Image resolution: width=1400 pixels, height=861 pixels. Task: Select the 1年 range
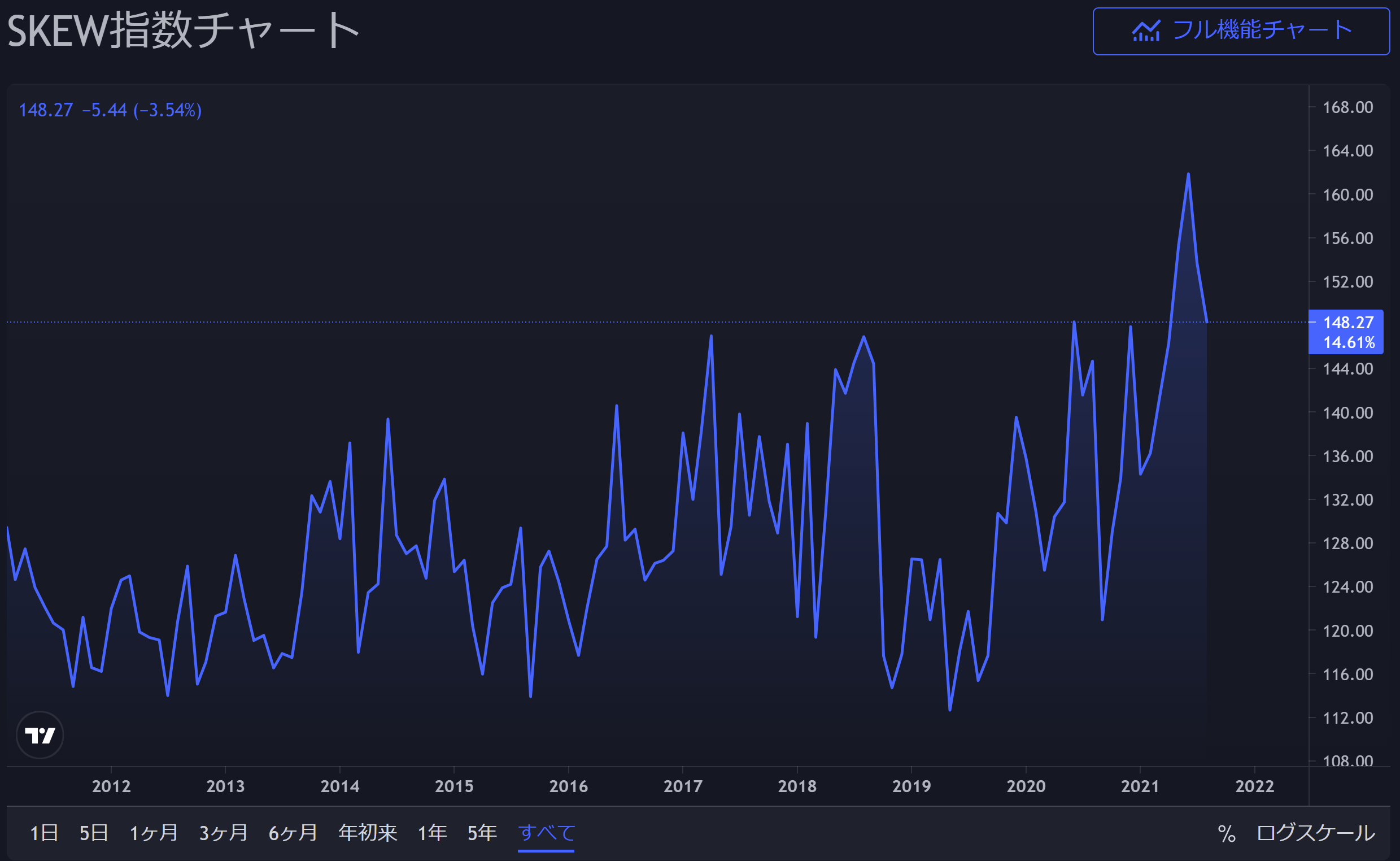[433, 833]
